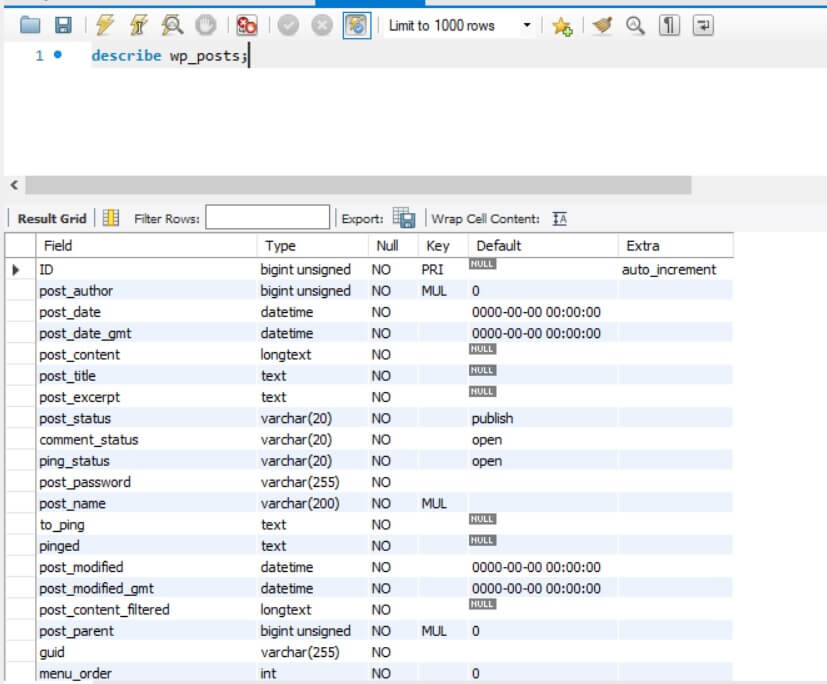The image size is (827, 684).
Task: Save the script with floppy disk icon
Action: pos(63,25)
